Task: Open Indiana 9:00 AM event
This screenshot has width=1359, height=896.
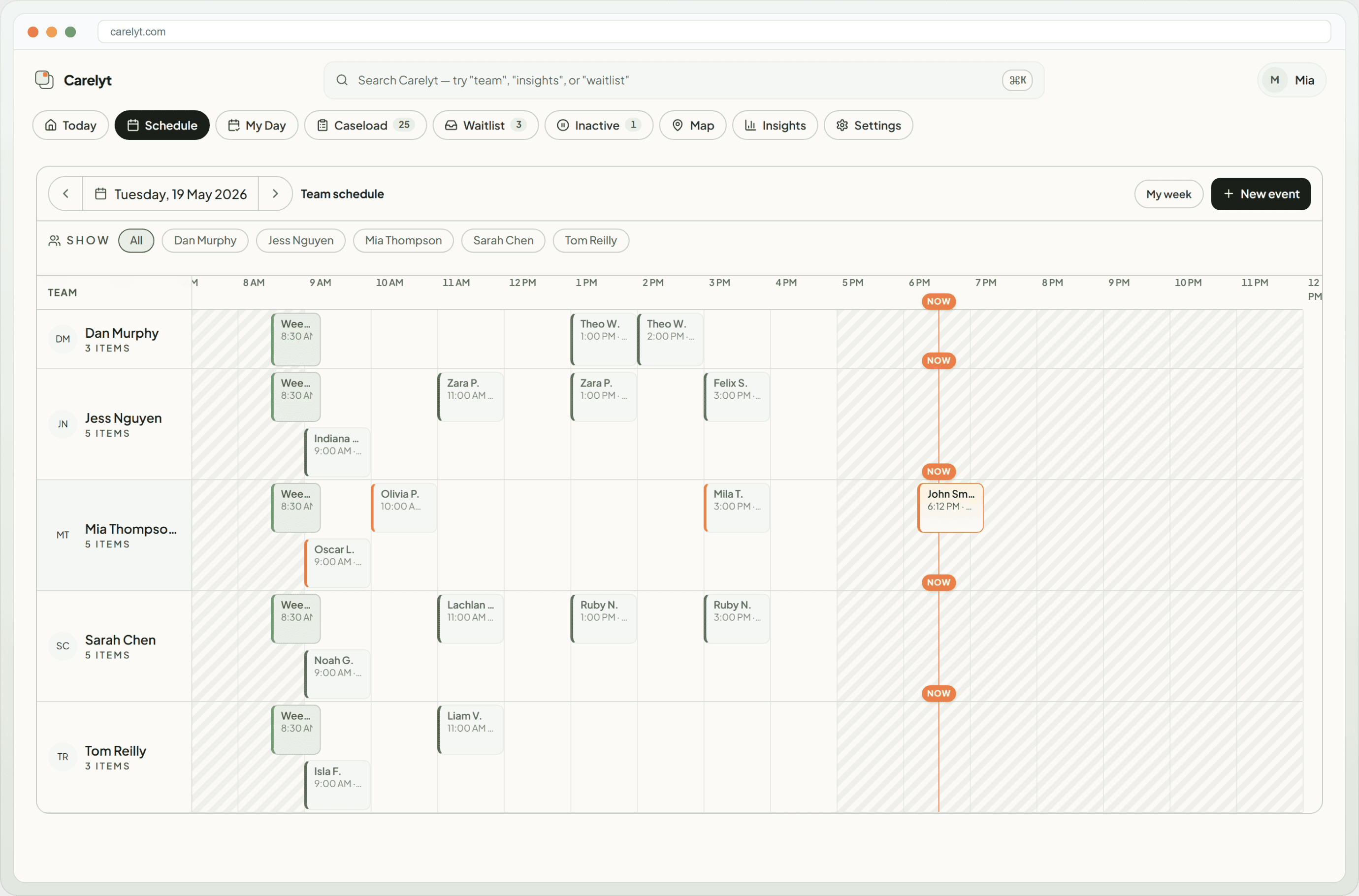Action: (x=337, y=452)
